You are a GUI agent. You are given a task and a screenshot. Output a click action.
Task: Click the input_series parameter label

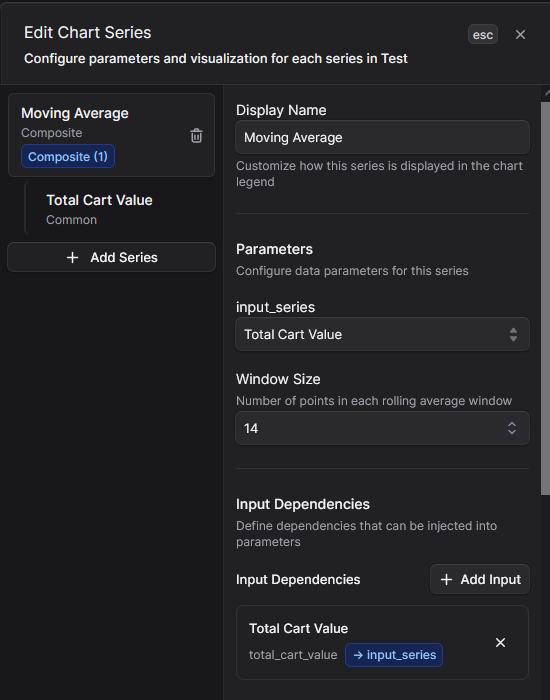click(x=275, y=307)
